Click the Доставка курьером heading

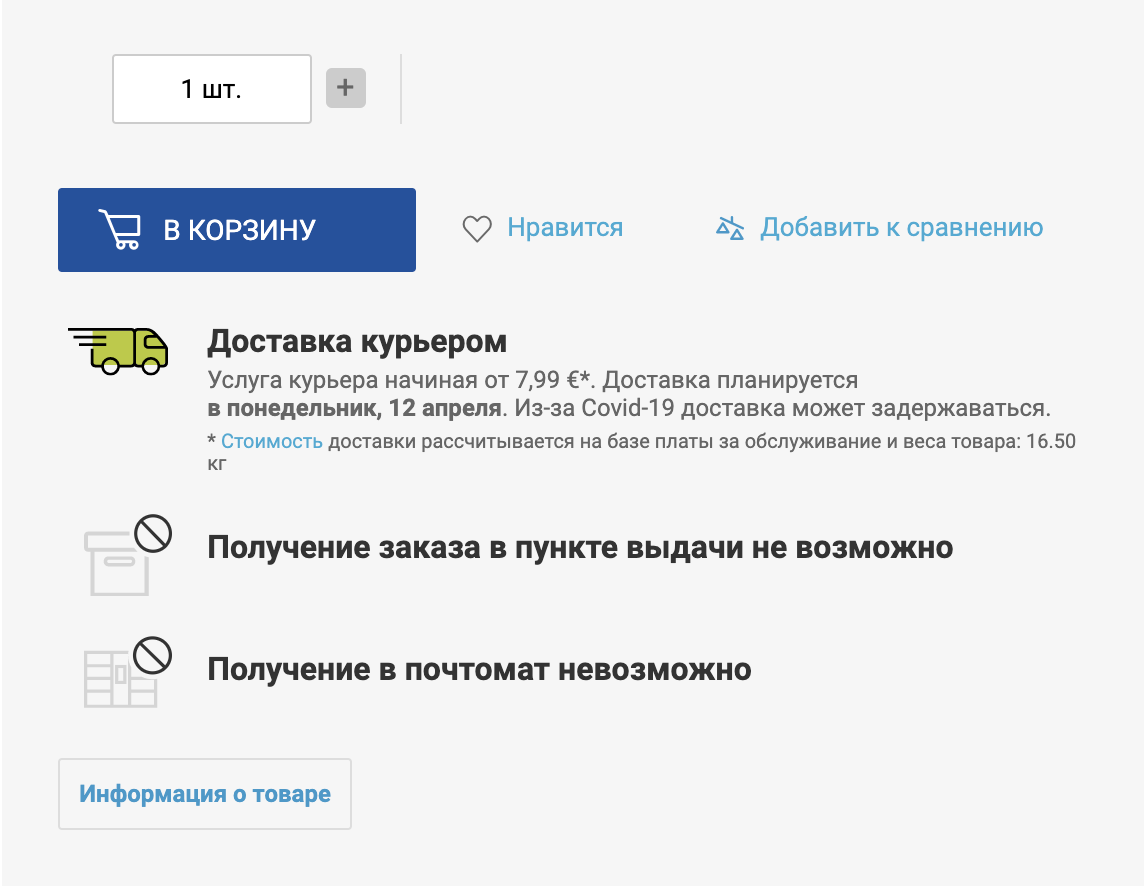pos(357,341)
